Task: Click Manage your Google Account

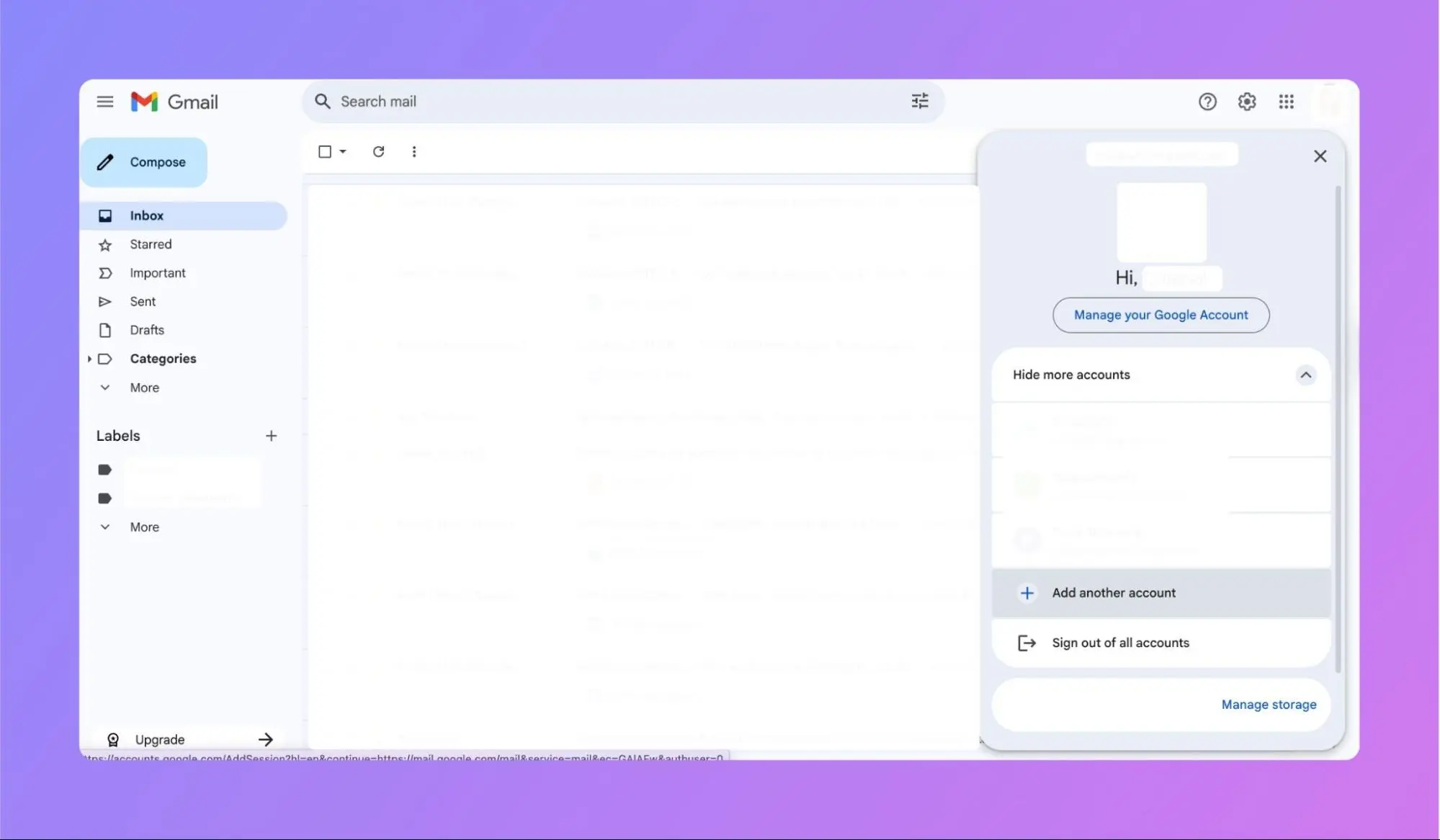Action: click(1161, 315)
